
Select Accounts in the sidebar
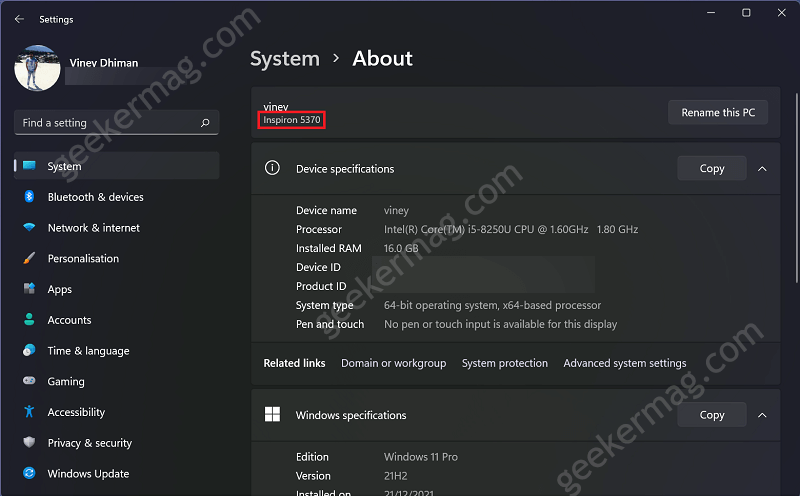[117, 320]
